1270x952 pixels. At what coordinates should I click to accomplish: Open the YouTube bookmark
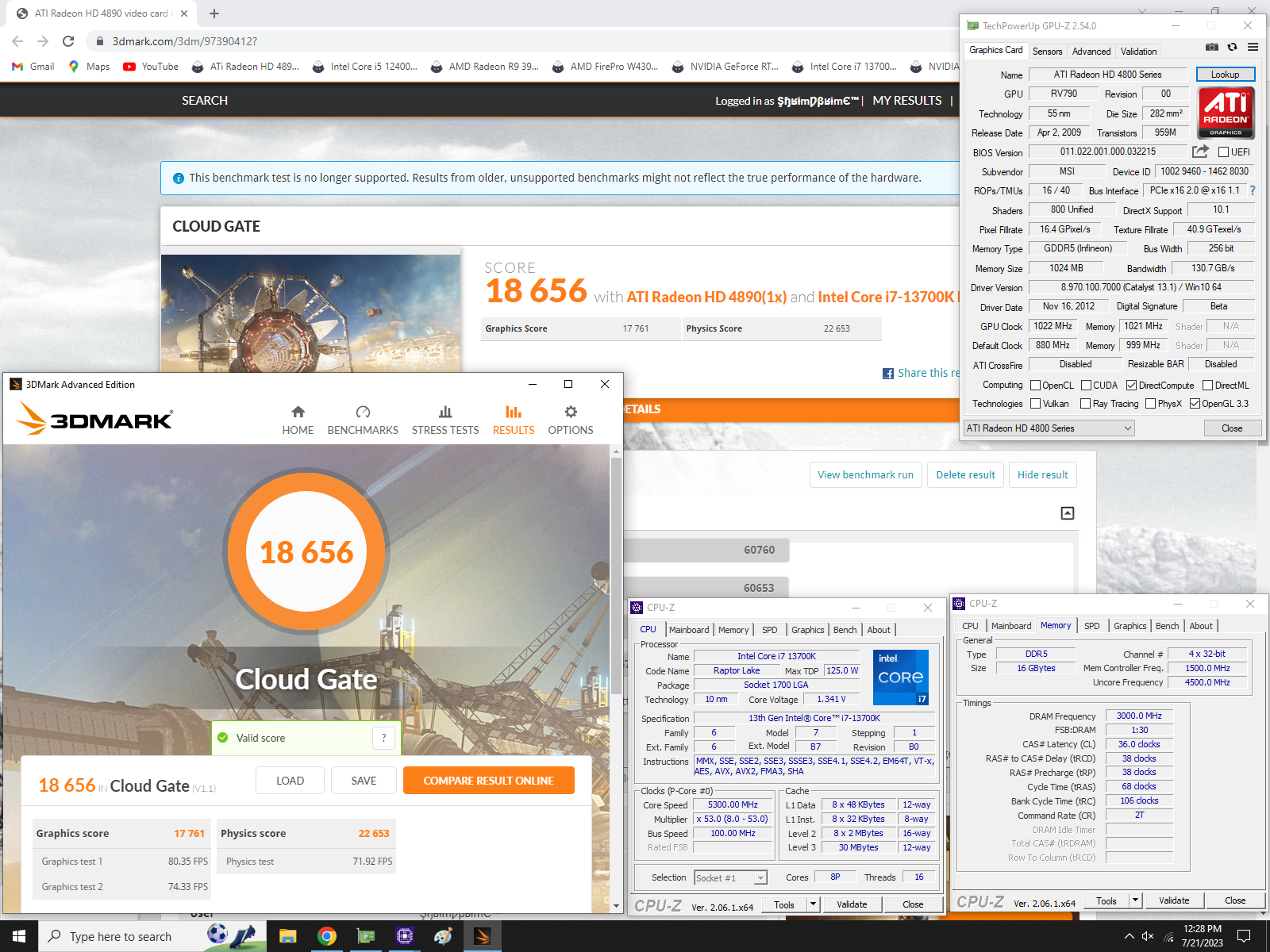tap(151, 67)
